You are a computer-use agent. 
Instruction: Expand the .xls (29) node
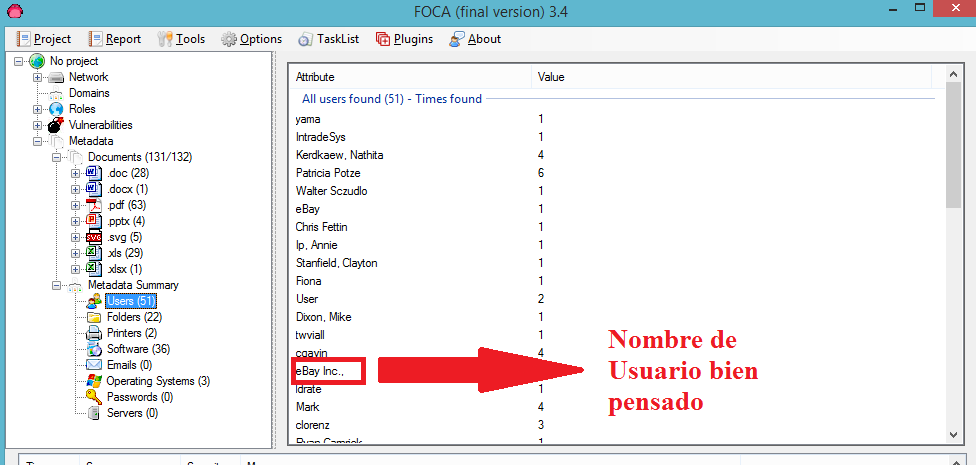pos(75,253)
